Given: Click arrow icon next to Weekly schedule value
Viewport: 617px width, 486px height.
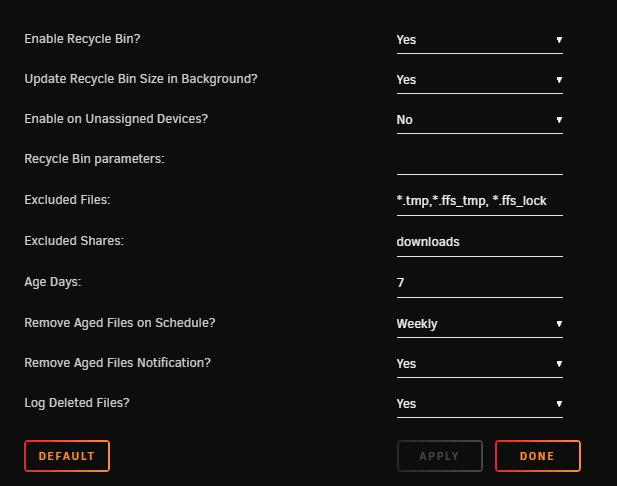Looking at the screenshot, I should tap(559, 324).
